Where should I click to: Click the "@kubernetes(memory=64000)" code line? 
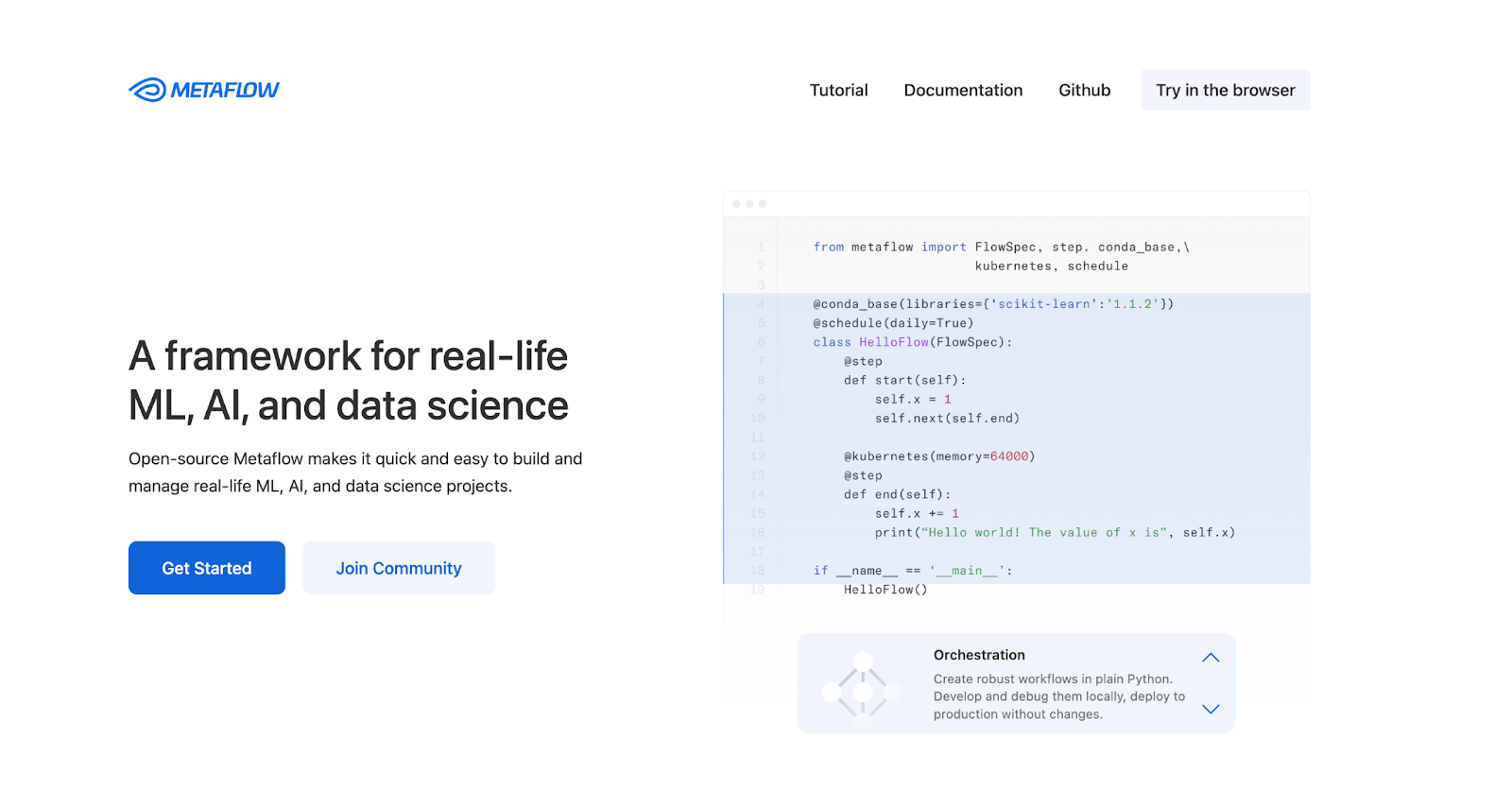pyautogui.click(x=939, y=456)
